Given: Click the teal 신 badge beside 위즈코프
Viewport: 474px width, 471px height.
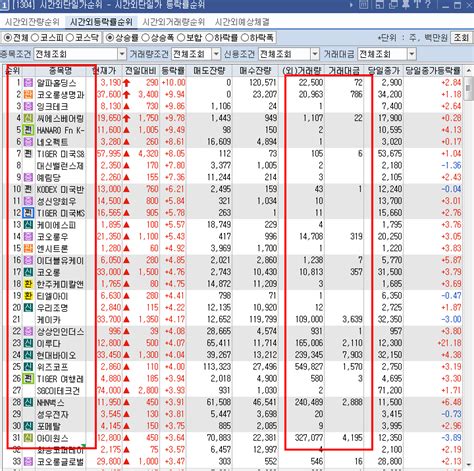Looking at the screenshot, I should pyautogui.click(x=28, y=367).
